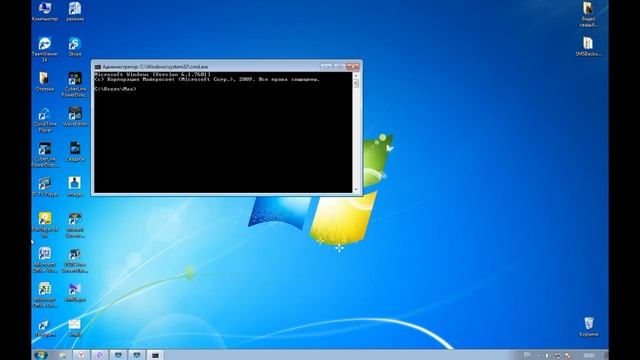Open the volume icon in system tray
The height and width of the screenshot is (360, 640).
(x=547, y=356)
